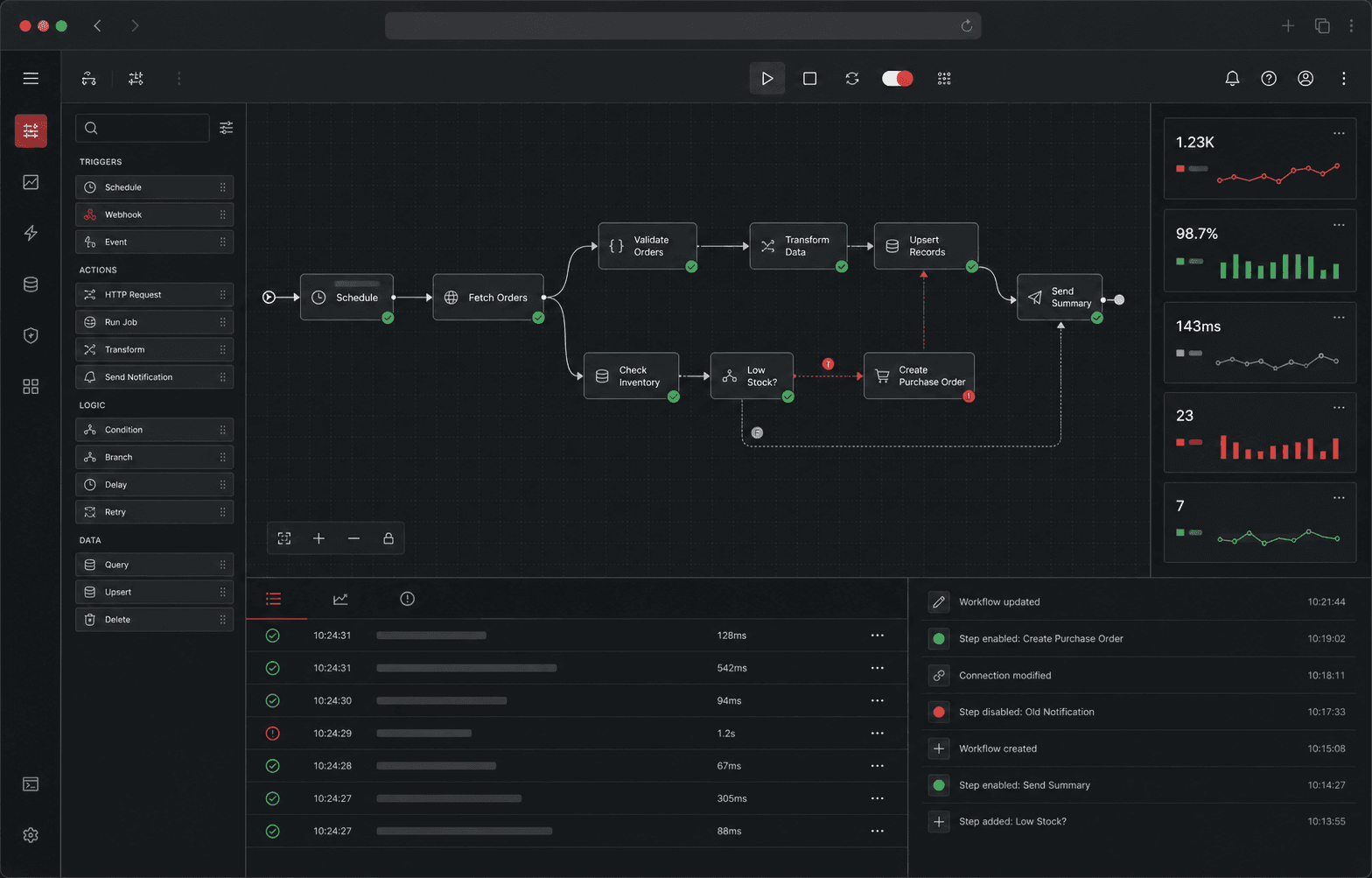
Task: Click the fit-to-screen canvas icon
Action: [284, 538]
